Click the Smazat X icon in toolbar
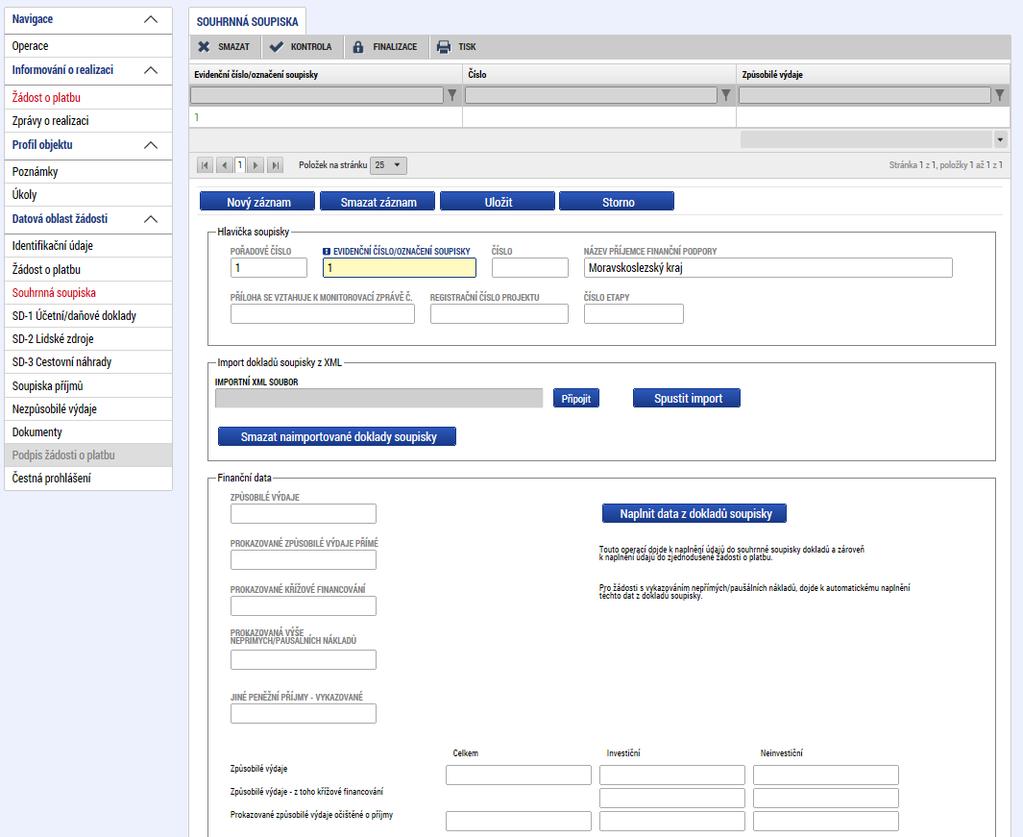Screen dimensions: 1023x837 pyautogui.click(x=204, y=47)
